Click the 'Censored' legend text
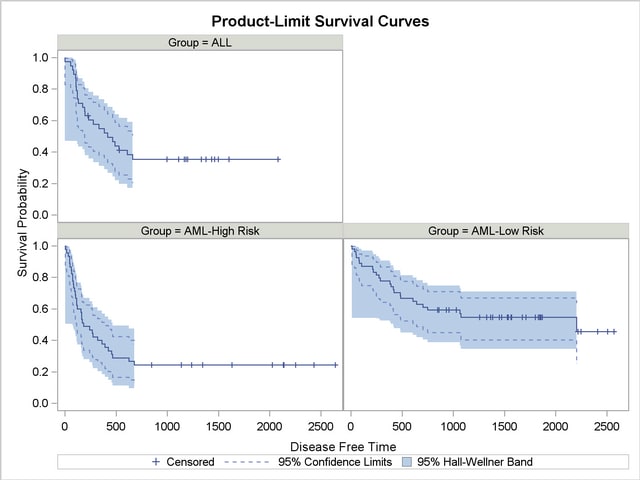 tap(190, 462)
